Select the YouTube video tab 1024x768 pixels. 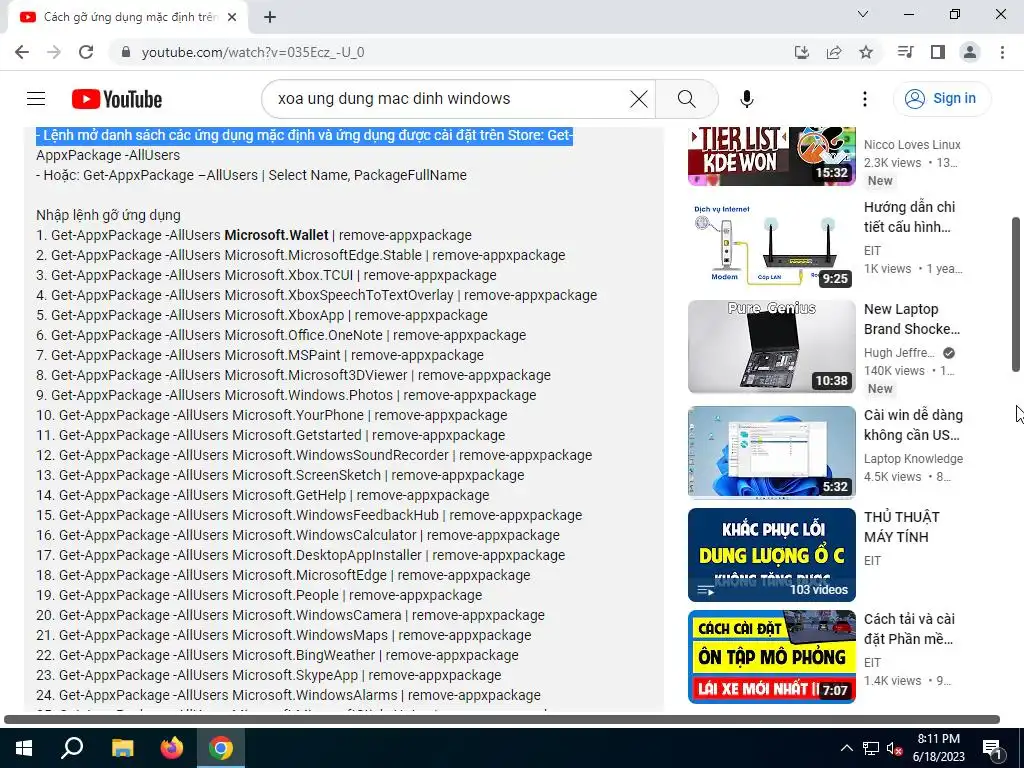click(129, 17)
